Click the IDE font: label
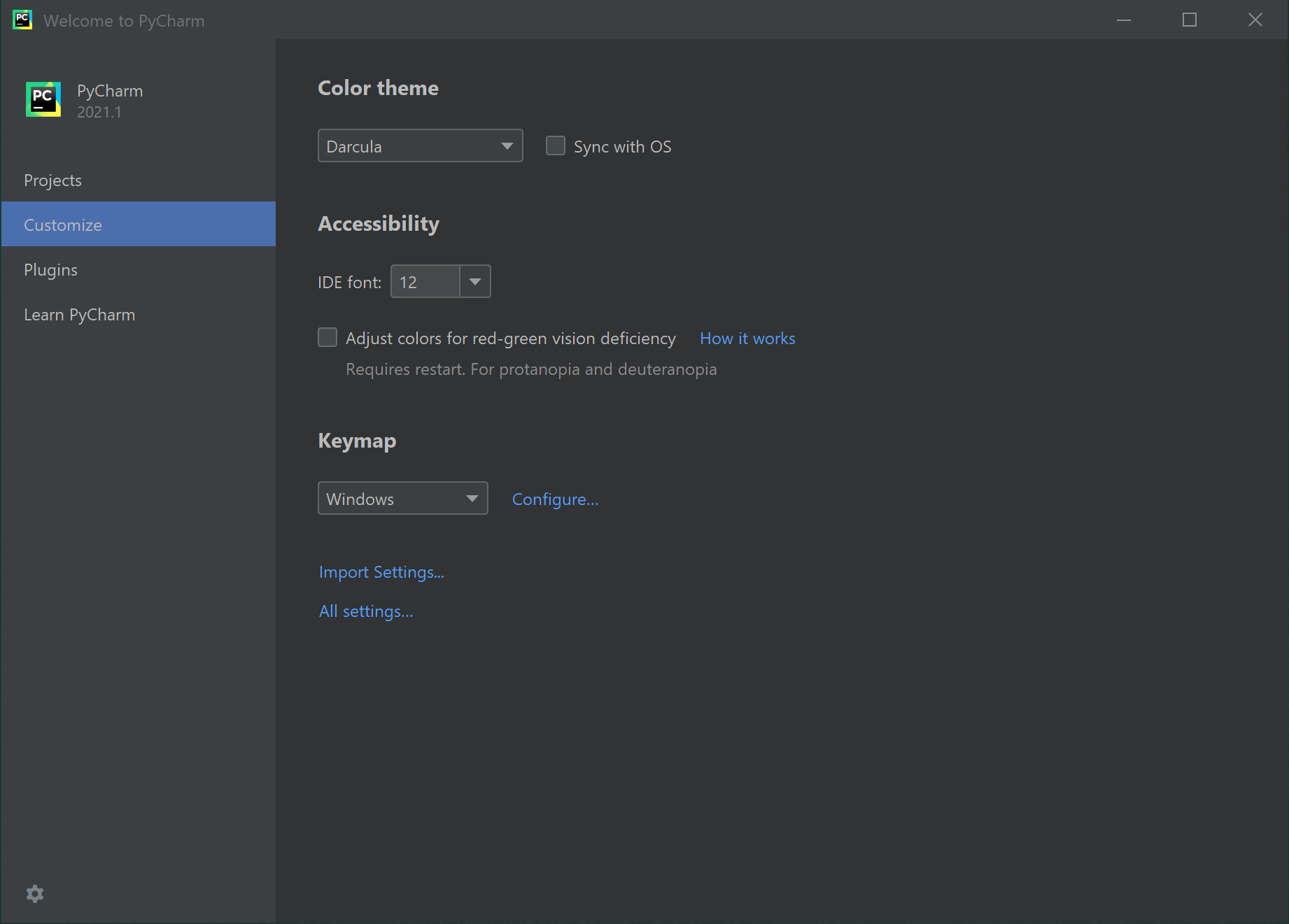The width and height of the screenshot is (1289, 924). tap(349, 282)
